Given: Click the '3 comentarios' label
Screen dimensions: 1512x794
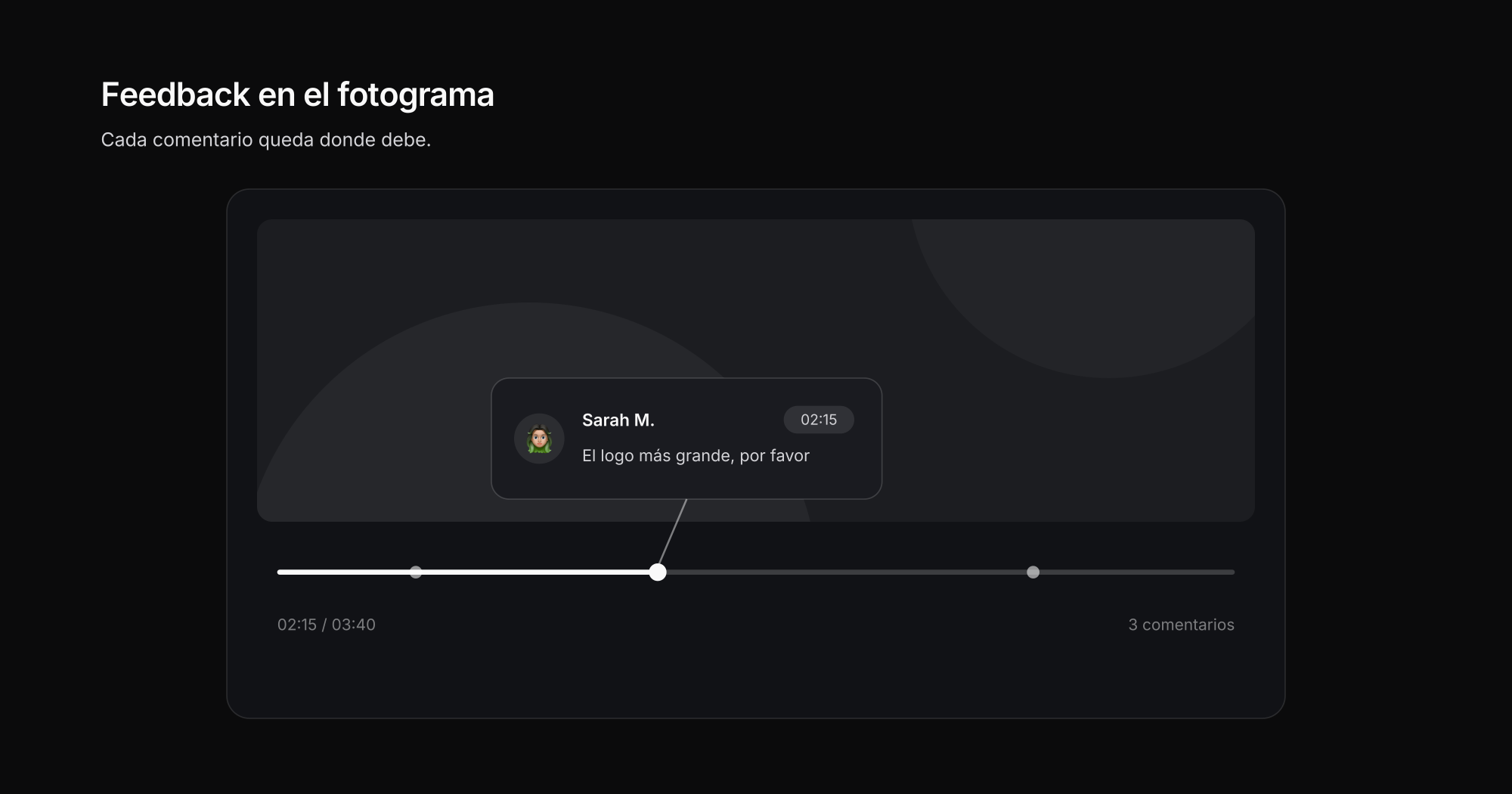Looking at the screenshot, I should [1181, 625].
